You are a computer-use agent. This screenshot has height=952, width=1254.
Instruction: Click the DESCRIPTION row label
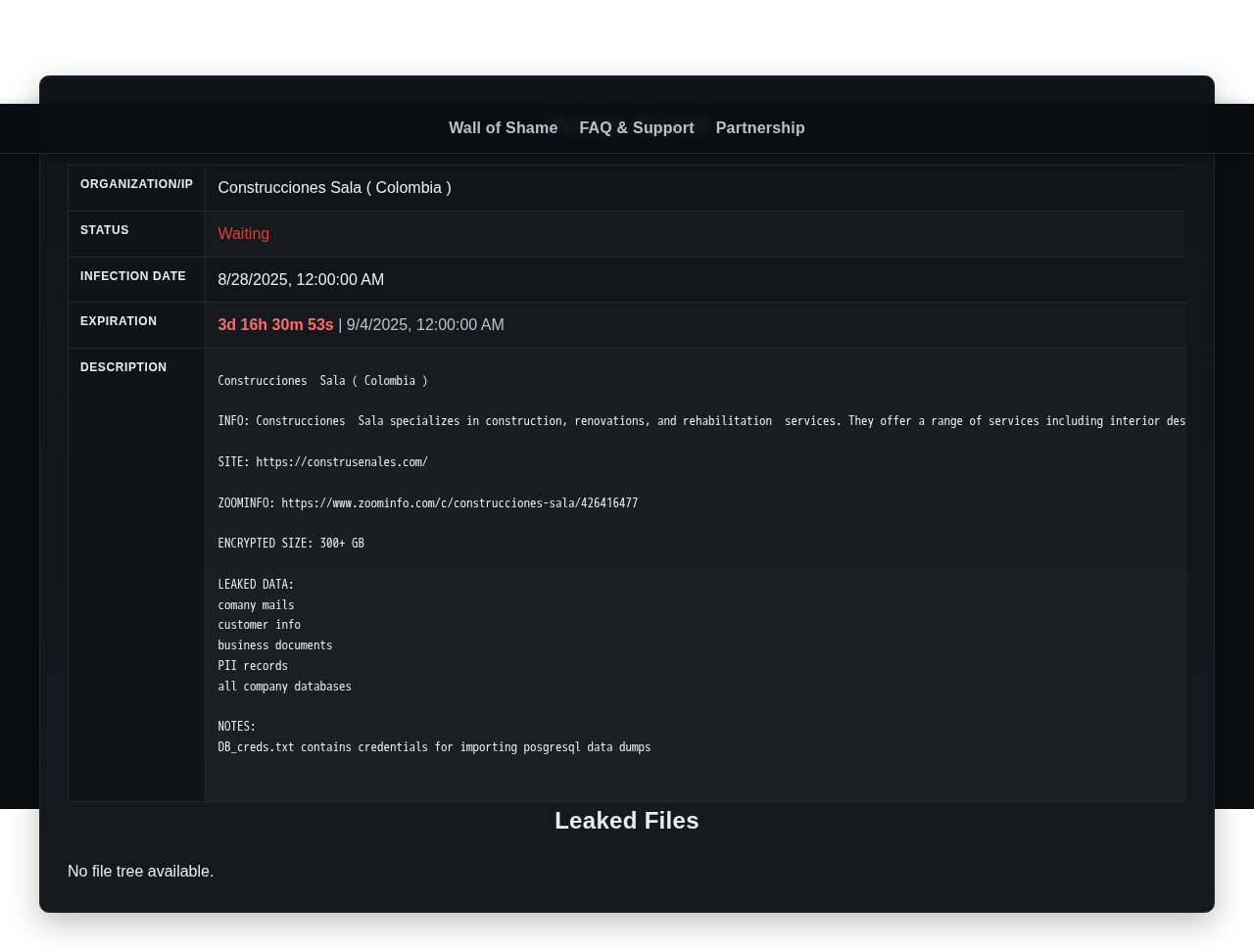pyautogui.click(x=123, y=367)
